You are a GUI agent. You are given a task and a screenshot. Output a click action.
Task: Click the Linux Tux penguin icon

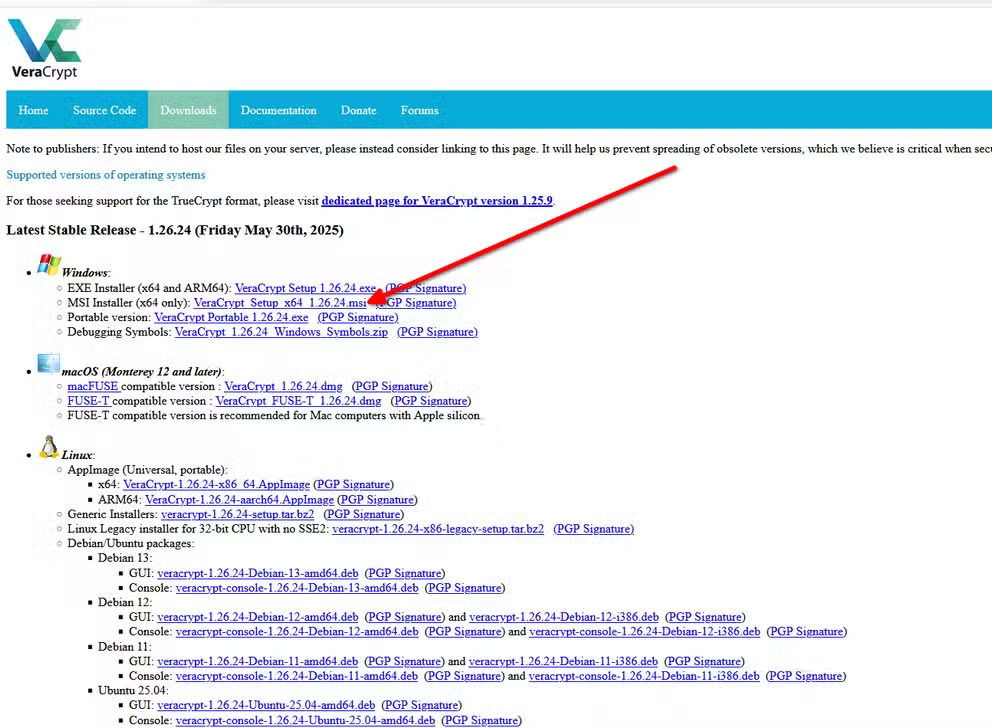48,447
